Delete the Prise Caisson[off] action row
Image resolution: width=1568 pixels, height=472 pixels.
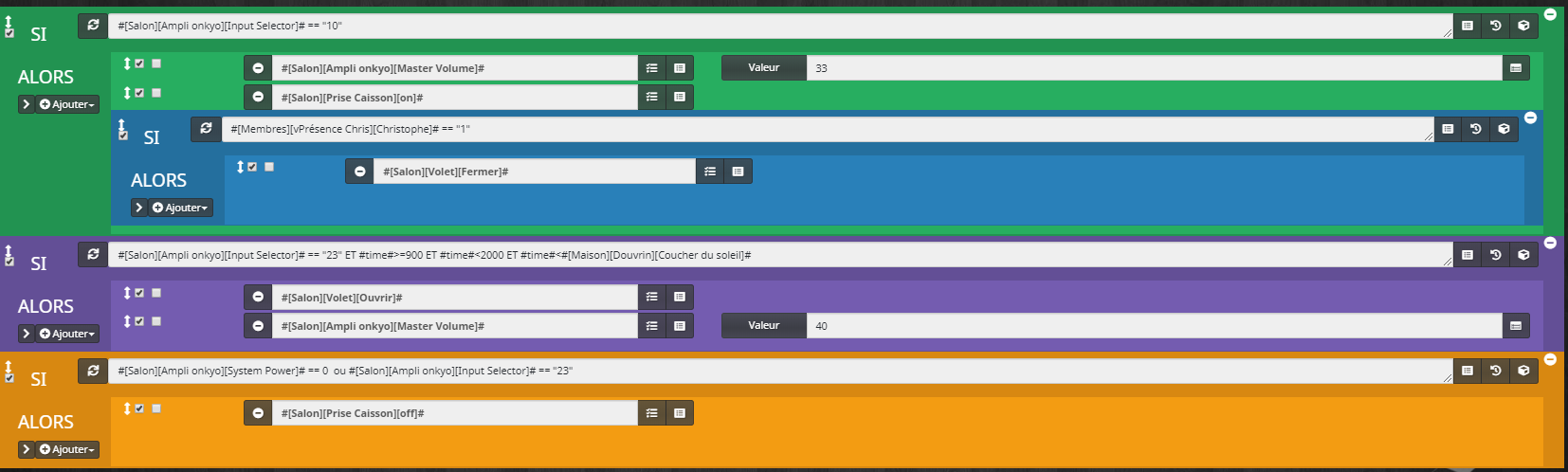(x=258, y=413)
